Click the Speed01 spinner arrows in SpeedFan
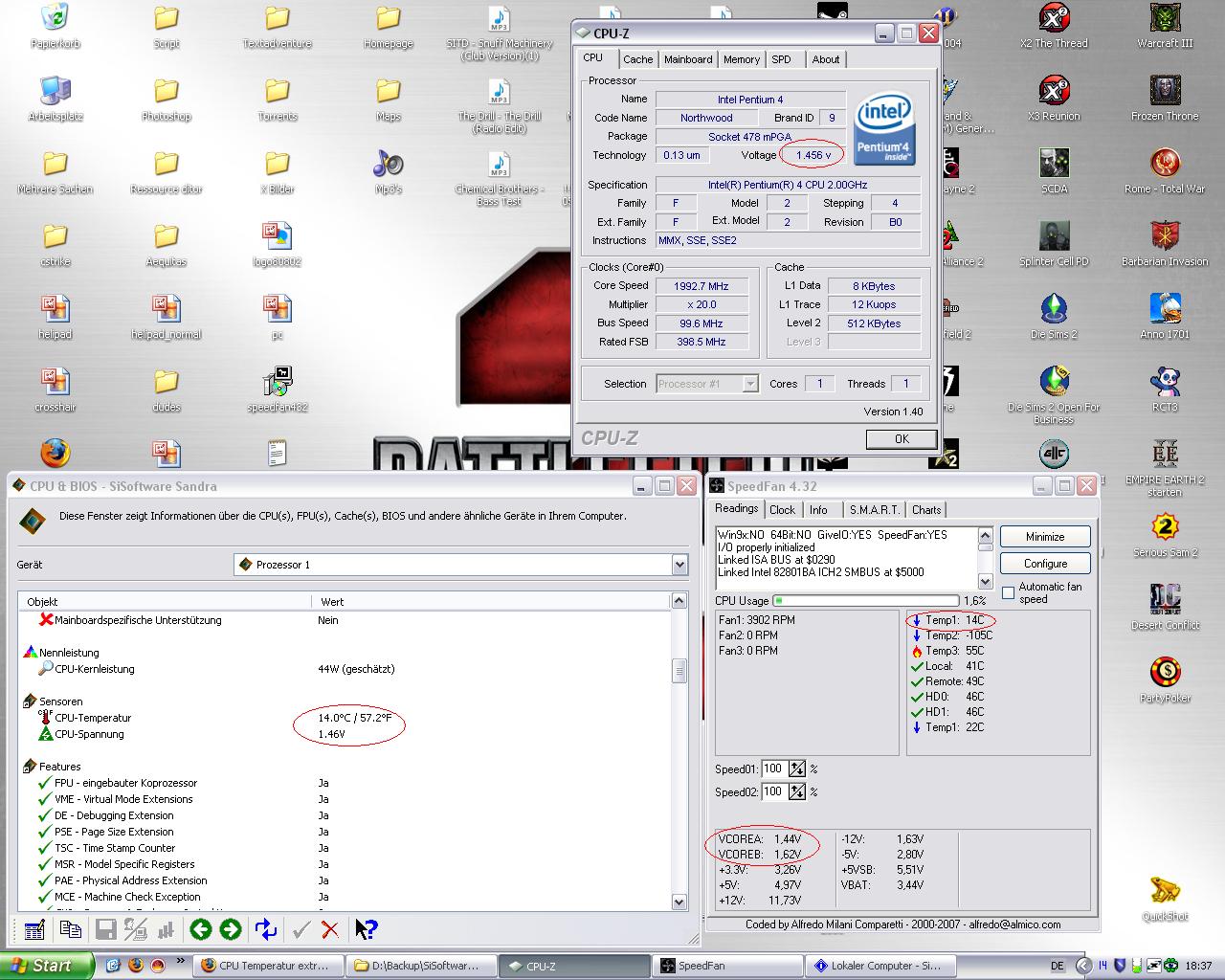The height and width of the screenshot is (980, 1225). [797, 768]
